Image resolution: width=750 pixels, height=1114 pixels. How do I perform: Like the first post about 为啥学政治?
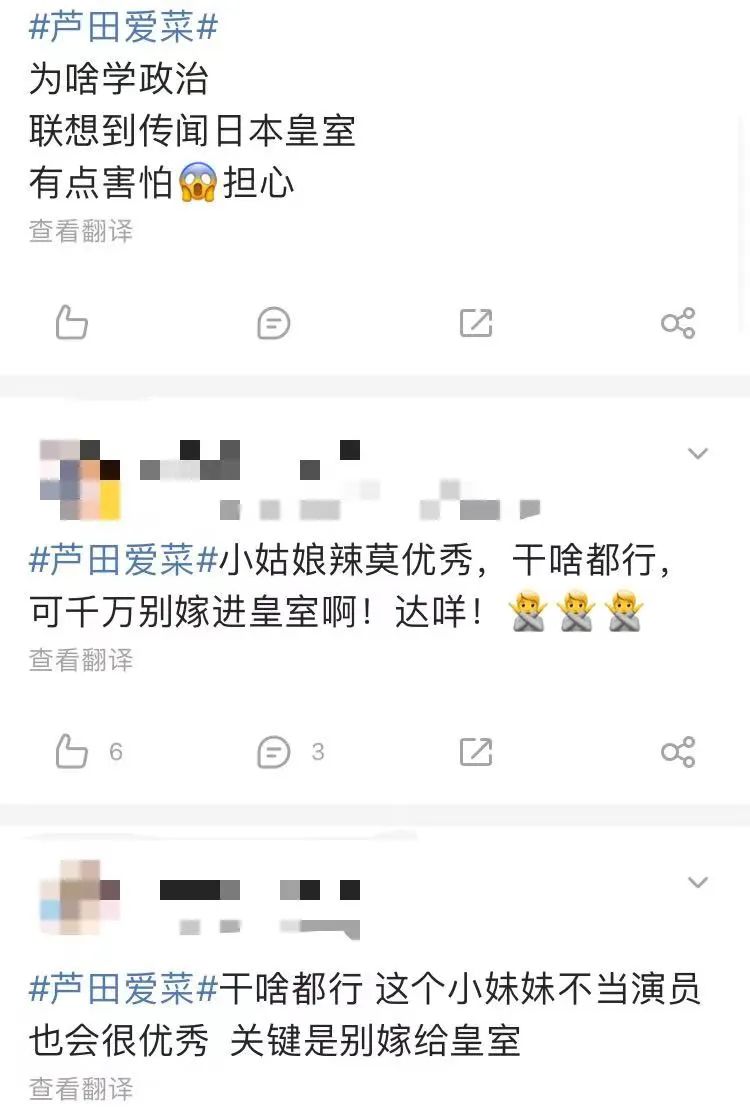(x=71, y=323)
